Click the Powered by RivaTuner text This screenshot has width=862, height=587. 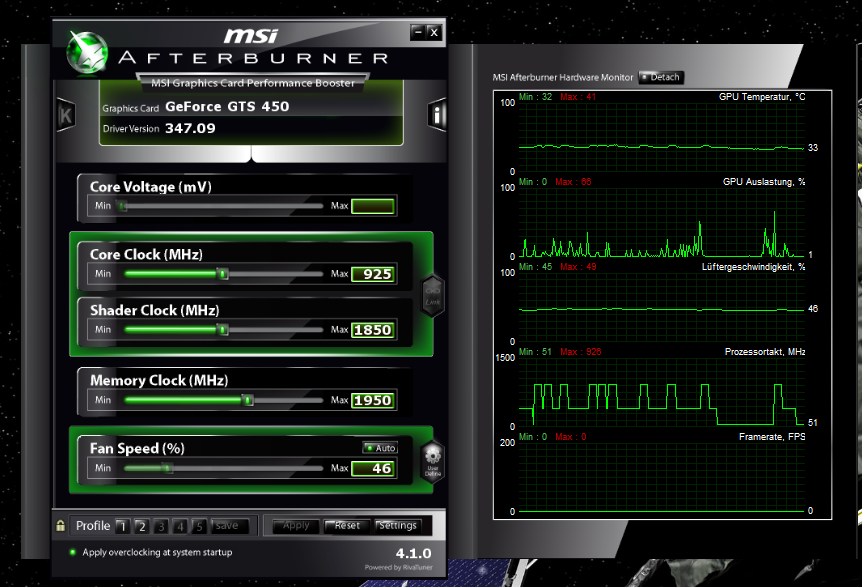[x=399, y=567]
